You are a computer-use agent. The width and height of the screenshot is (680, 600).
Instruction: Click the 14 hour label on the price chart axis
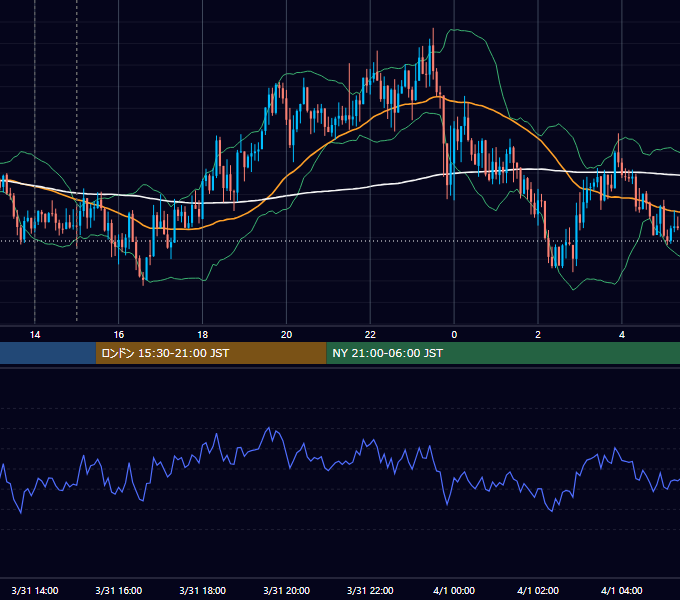[35, 335]
